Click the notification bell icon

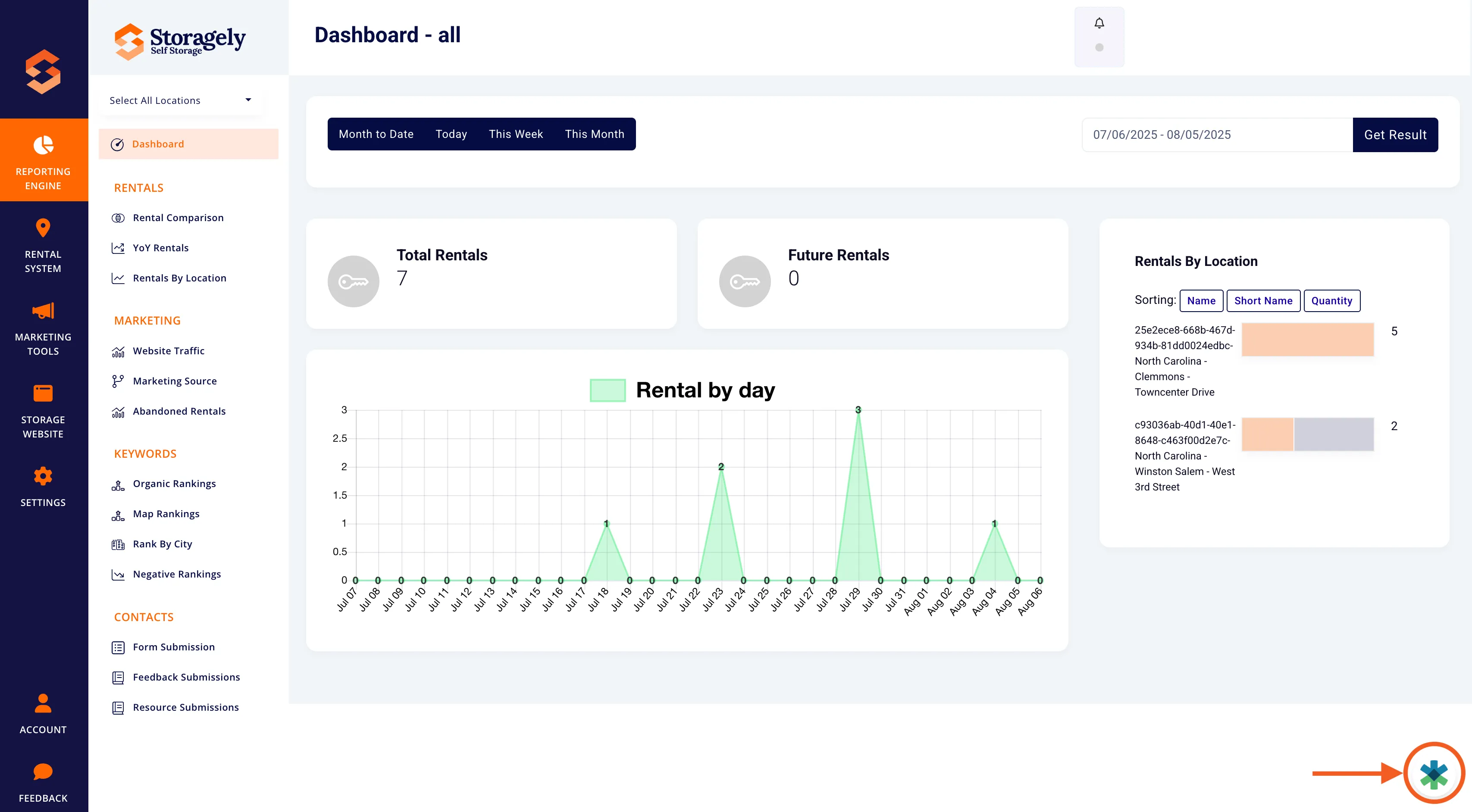click(x=1099, y=23)
